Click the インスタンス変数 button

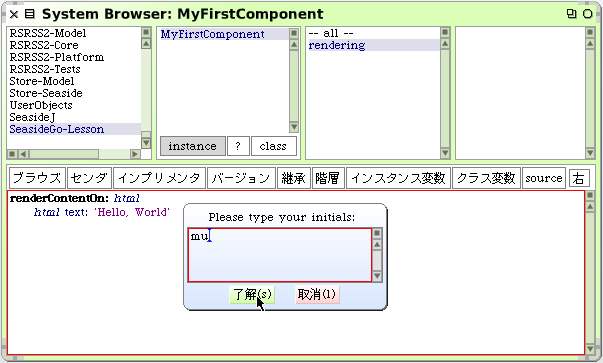coord(398,178)
